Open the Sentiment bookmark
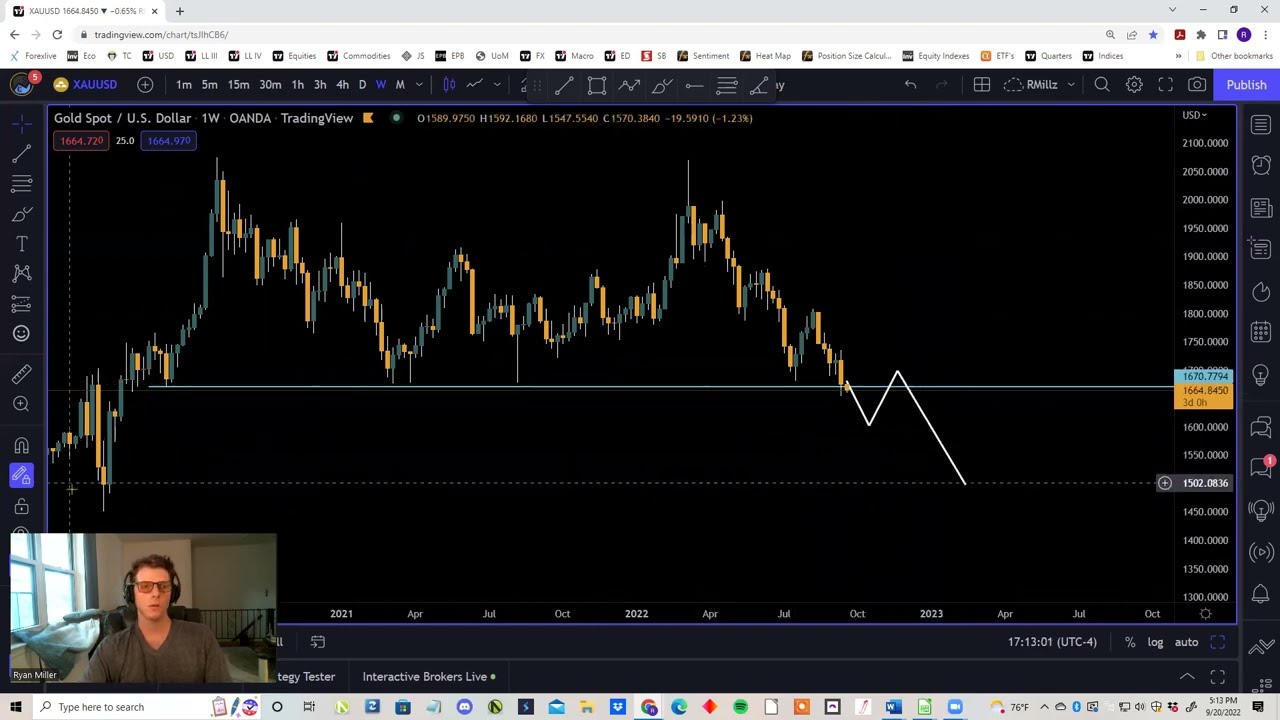Screen dimensions: 1280x720 pos(704,56)
